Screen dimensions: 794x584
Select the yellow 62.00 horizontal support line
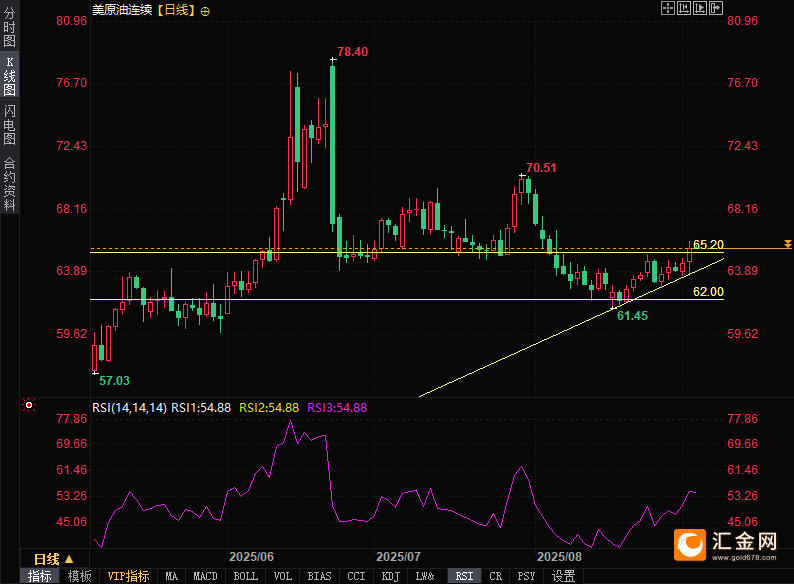pos(400,299)
